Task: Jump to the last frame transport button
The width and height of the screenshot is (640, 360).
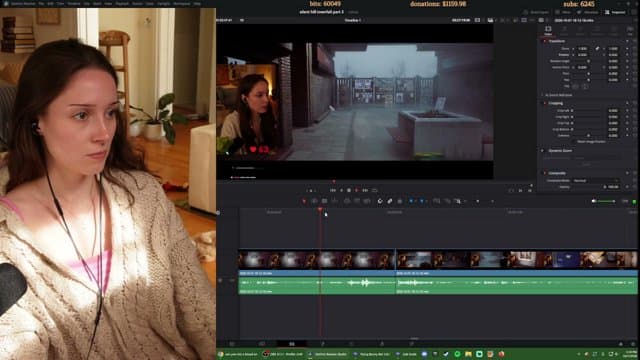Action: point(365,190)
